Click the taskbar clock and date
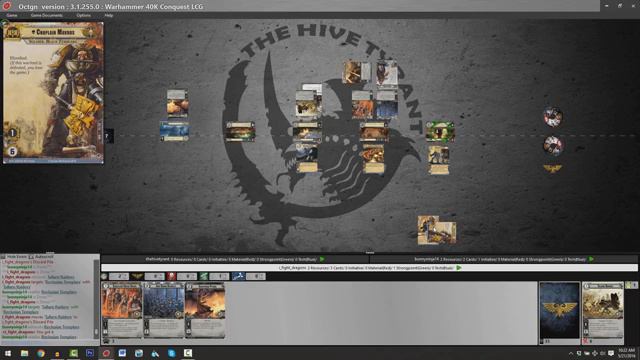This screenshot has width=640, height=360. tap(626, 353)
